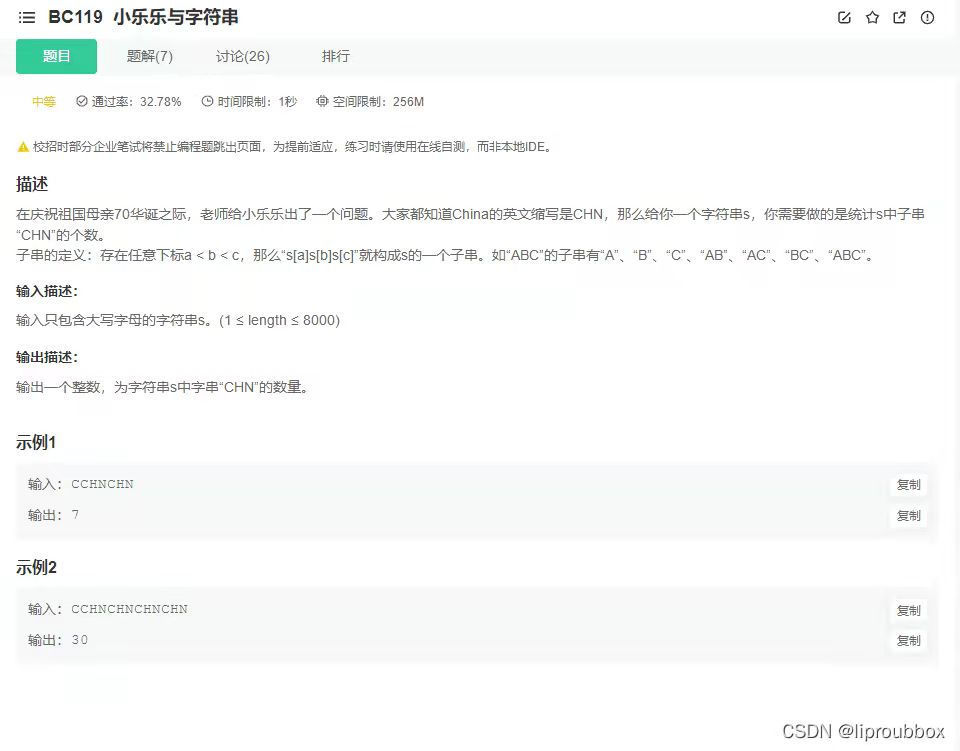This screenshot has height=751, width=960.
Task: Click the input value CCHNCHNCHNCHN
Action: (x=129, y=609)
